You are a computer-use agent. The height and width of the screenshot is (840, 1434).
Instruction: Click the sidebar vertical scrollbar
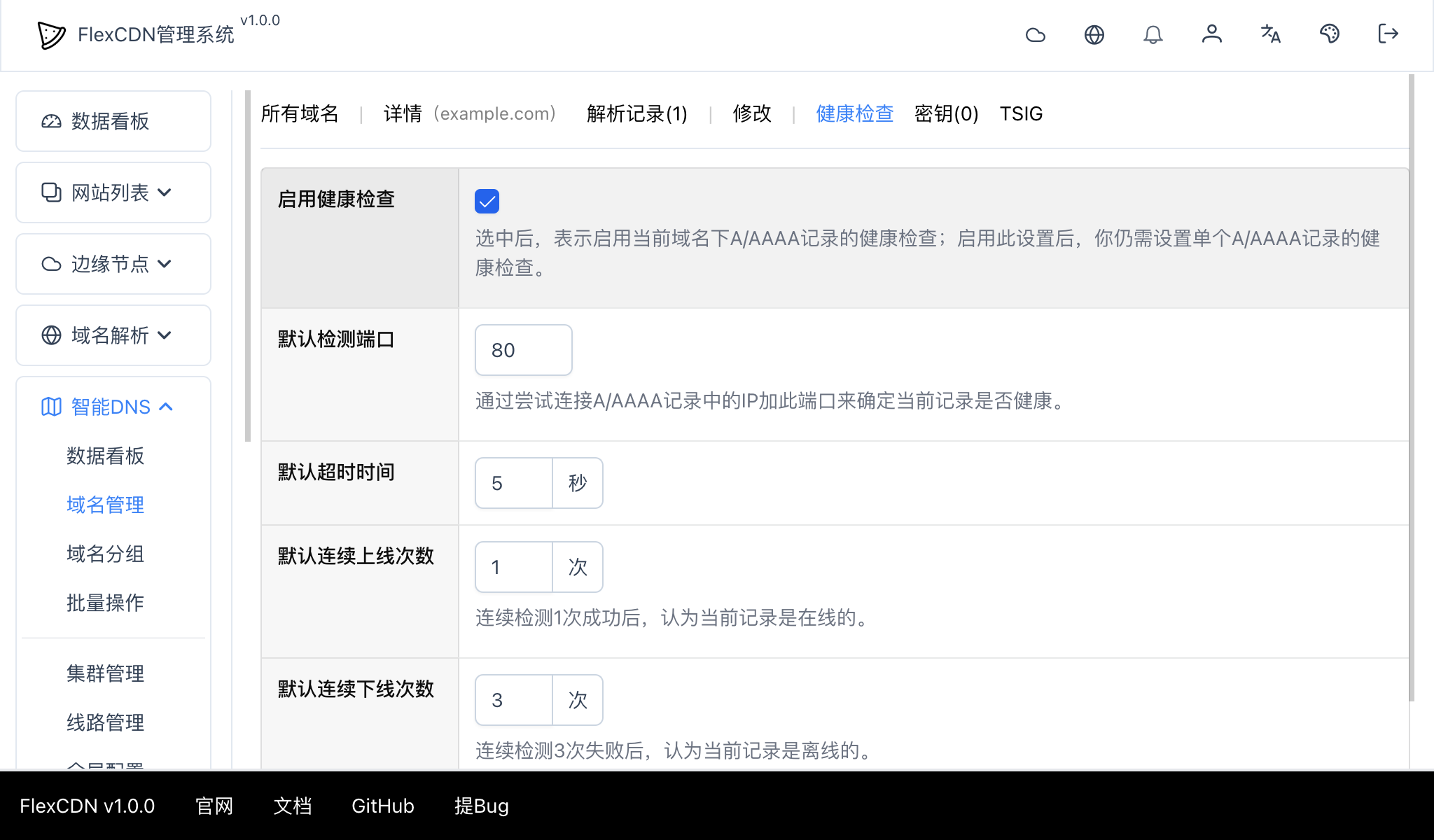click(x=248, y=266)
